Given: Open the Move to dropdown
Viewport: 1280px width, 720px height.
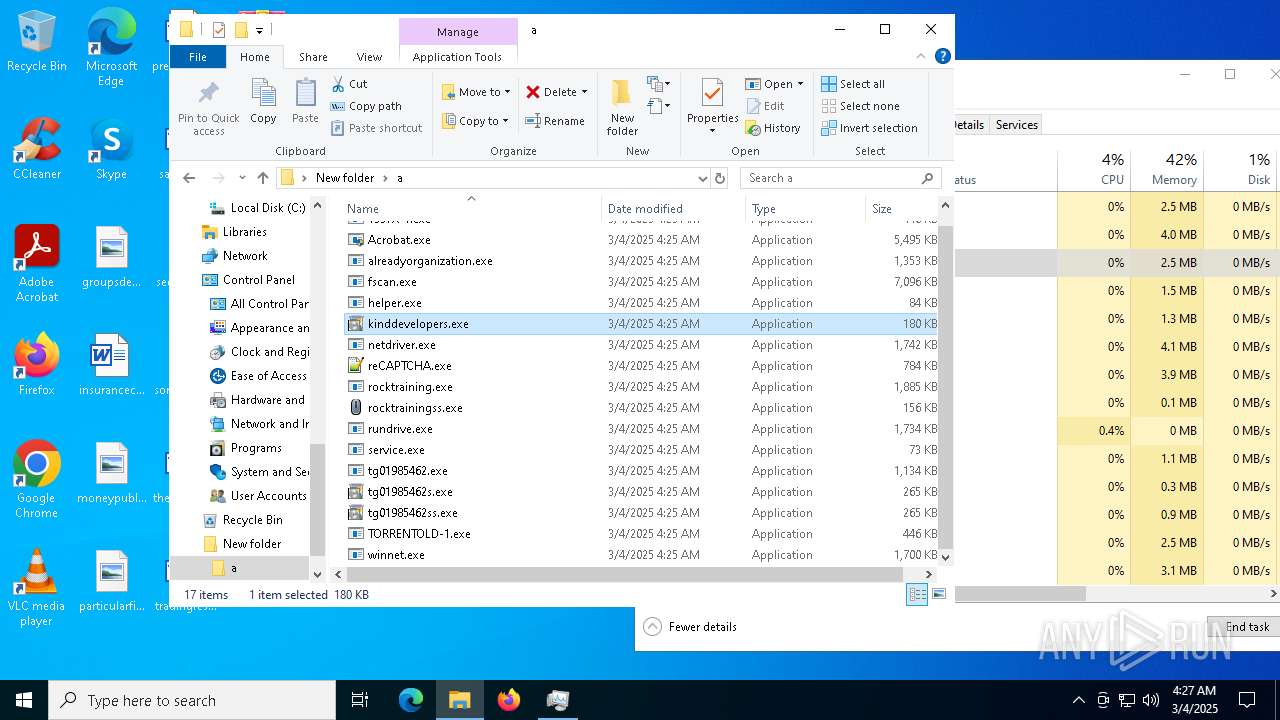Looking at the screenshot, I should click(476, 92).
